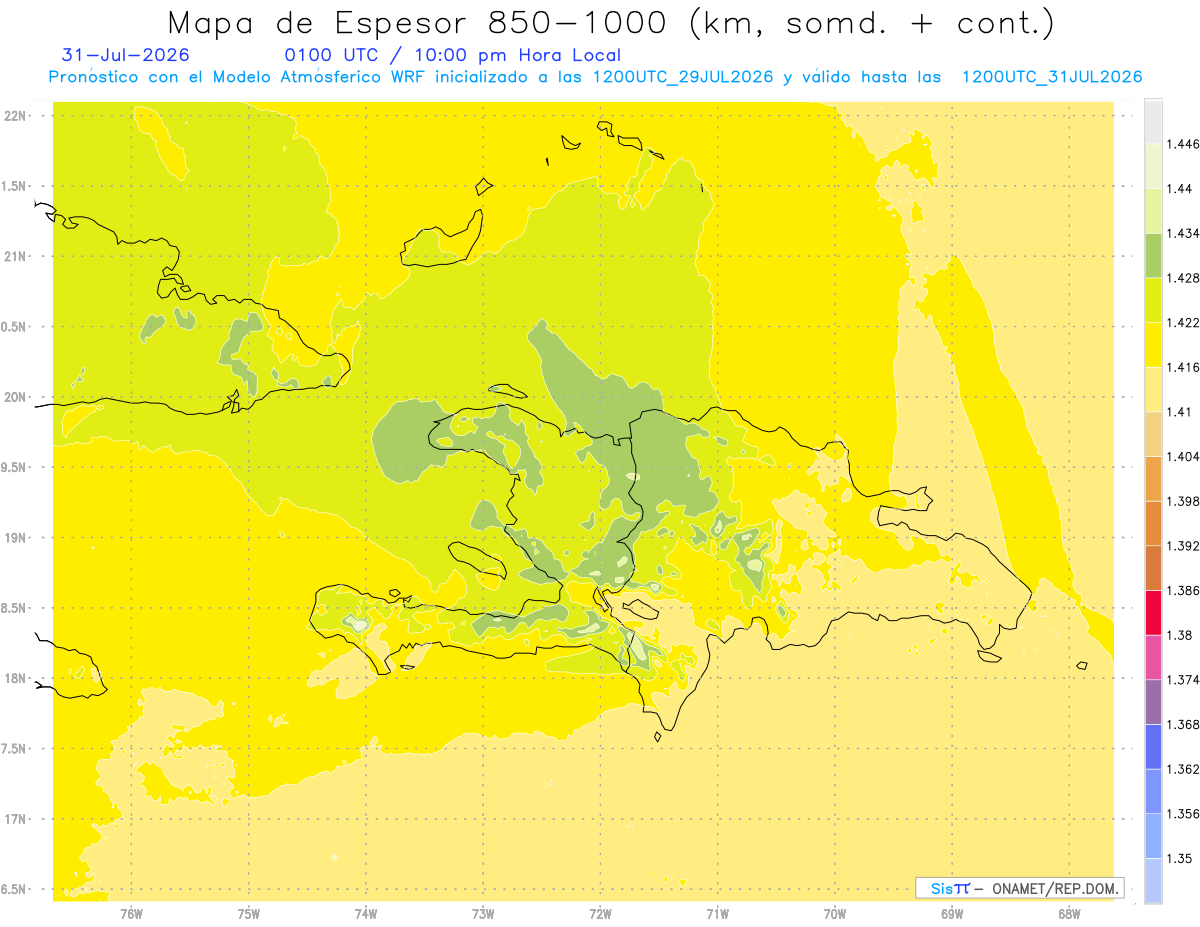Click the colorbar value "1.374"

pyautogui.click(x=1183, y=679)
